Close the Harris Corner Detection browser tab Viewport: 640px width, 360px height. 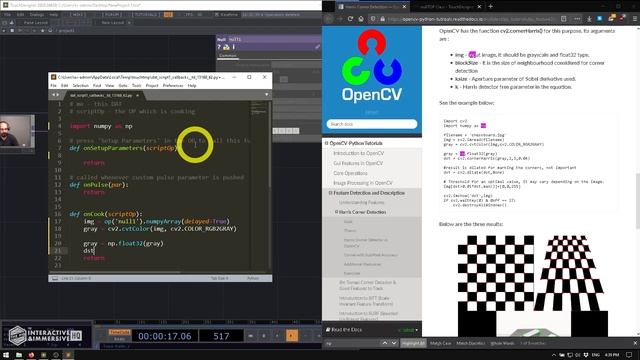(x=404, y=7)
